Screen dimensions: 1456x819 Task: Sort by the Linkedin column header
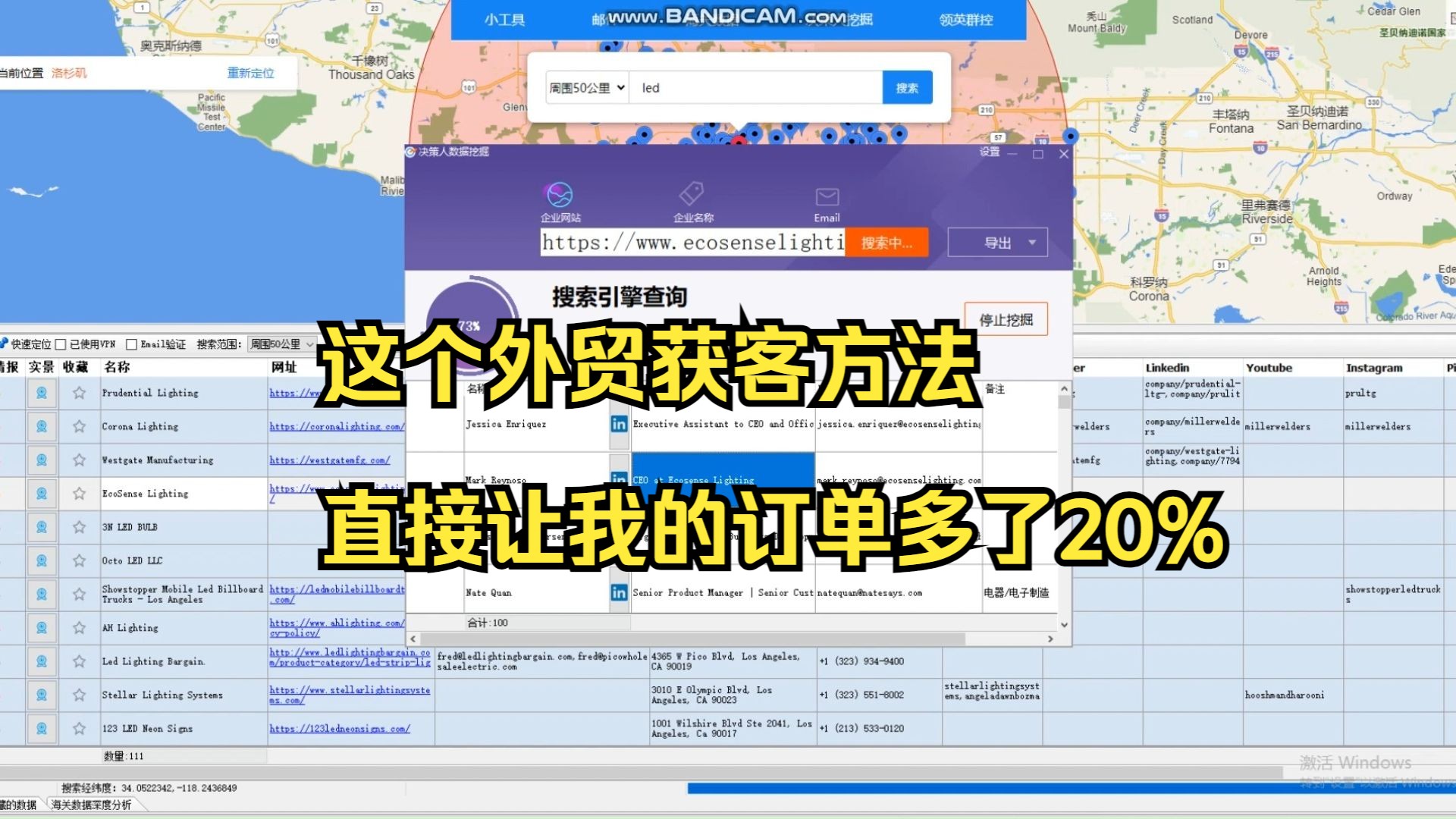pyautogui.click(x=1167, y=368)
